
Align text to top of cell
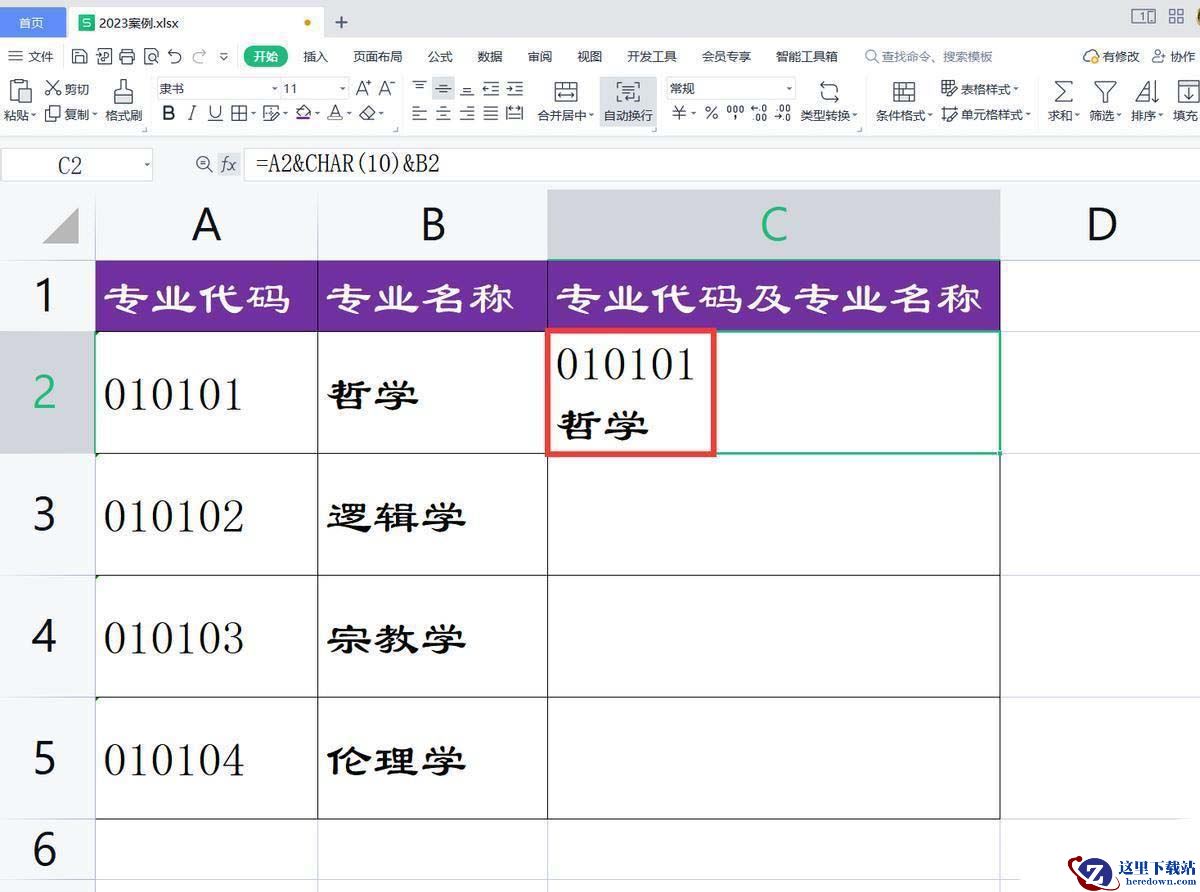point(420,88)
